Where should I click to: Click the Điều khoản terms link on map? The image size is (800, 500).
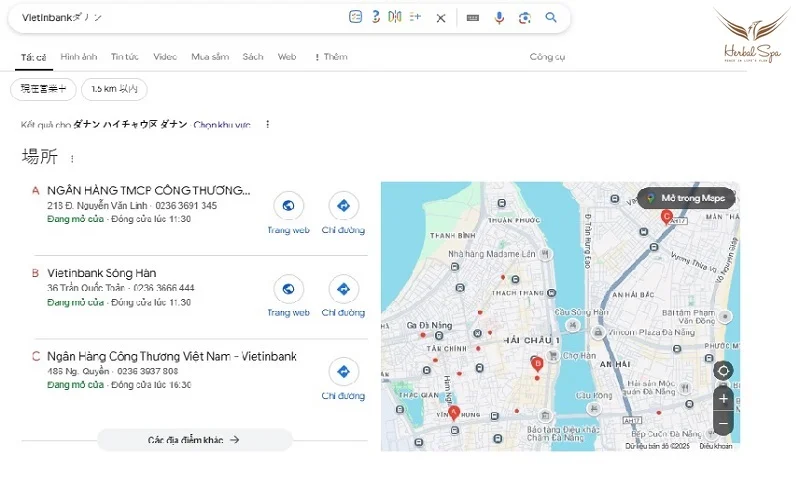coord(715,446)
